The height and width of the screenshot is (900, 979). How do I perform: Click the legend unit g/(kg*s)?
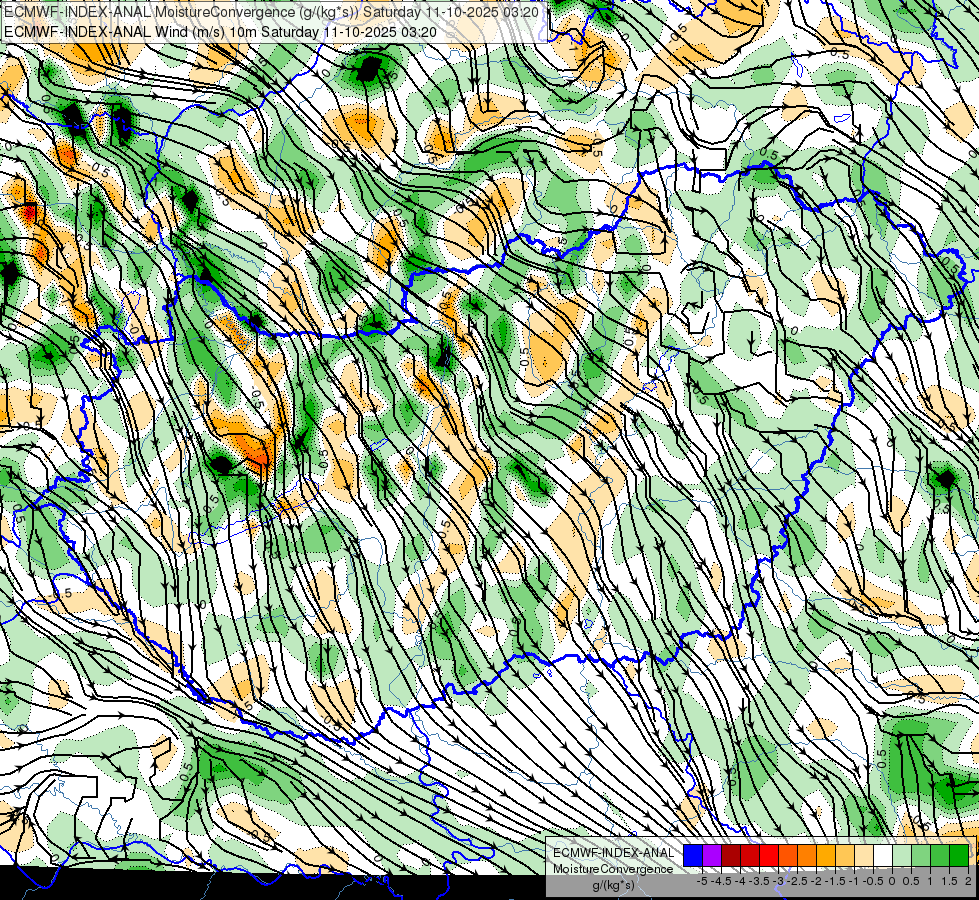[x=613, y=886]
